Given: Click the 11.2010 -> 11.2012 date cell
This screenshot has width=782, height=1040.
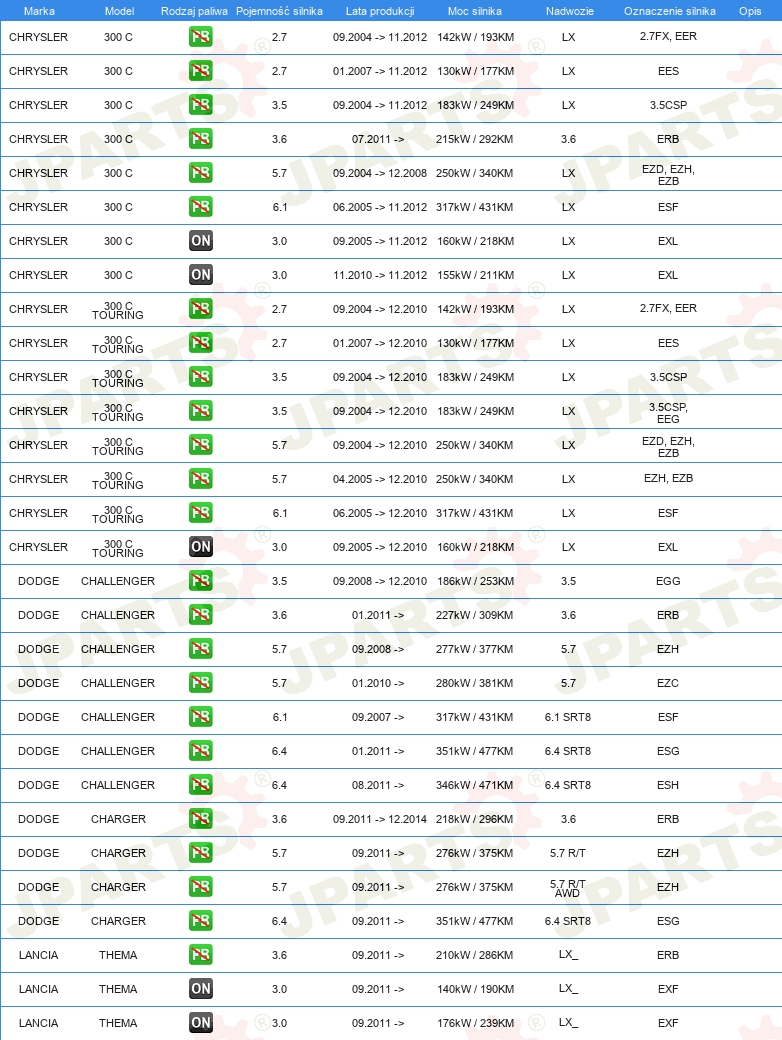Looking at the screenshot, I should [380, 275].
